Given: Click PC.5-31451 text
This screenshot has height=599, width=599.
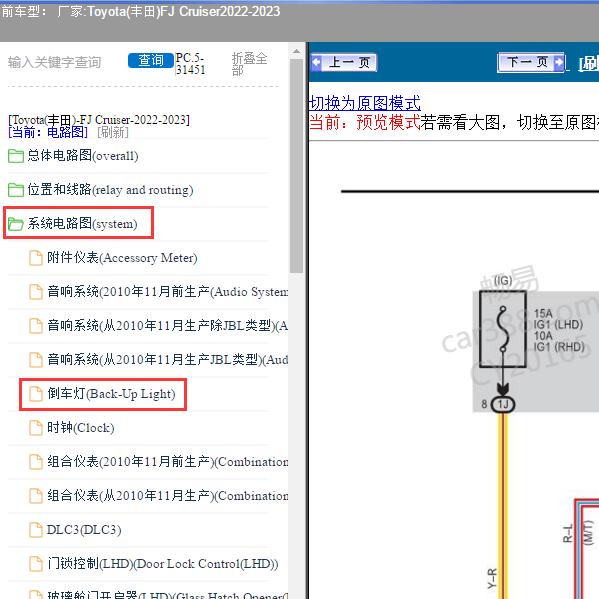Looking at the screenshot, I should [190, 63].
